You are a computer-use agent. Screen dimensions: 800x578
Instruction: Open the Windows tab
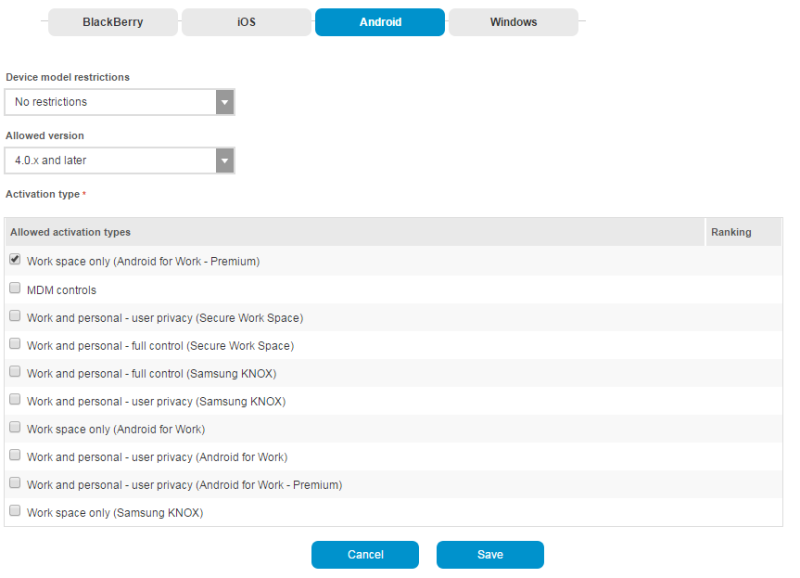pyautogui.click(x=514, y=22)
